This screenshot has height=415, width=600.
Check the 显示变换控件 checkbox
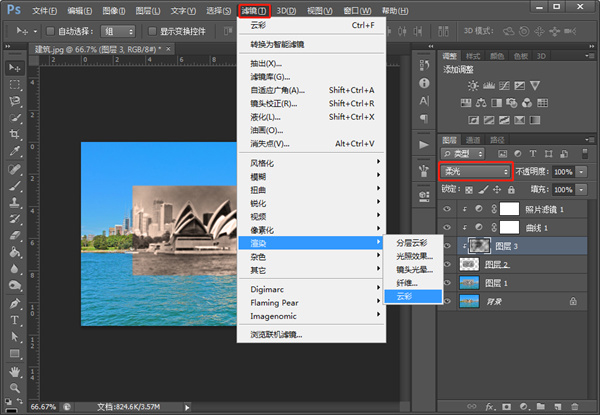point(152,31)
